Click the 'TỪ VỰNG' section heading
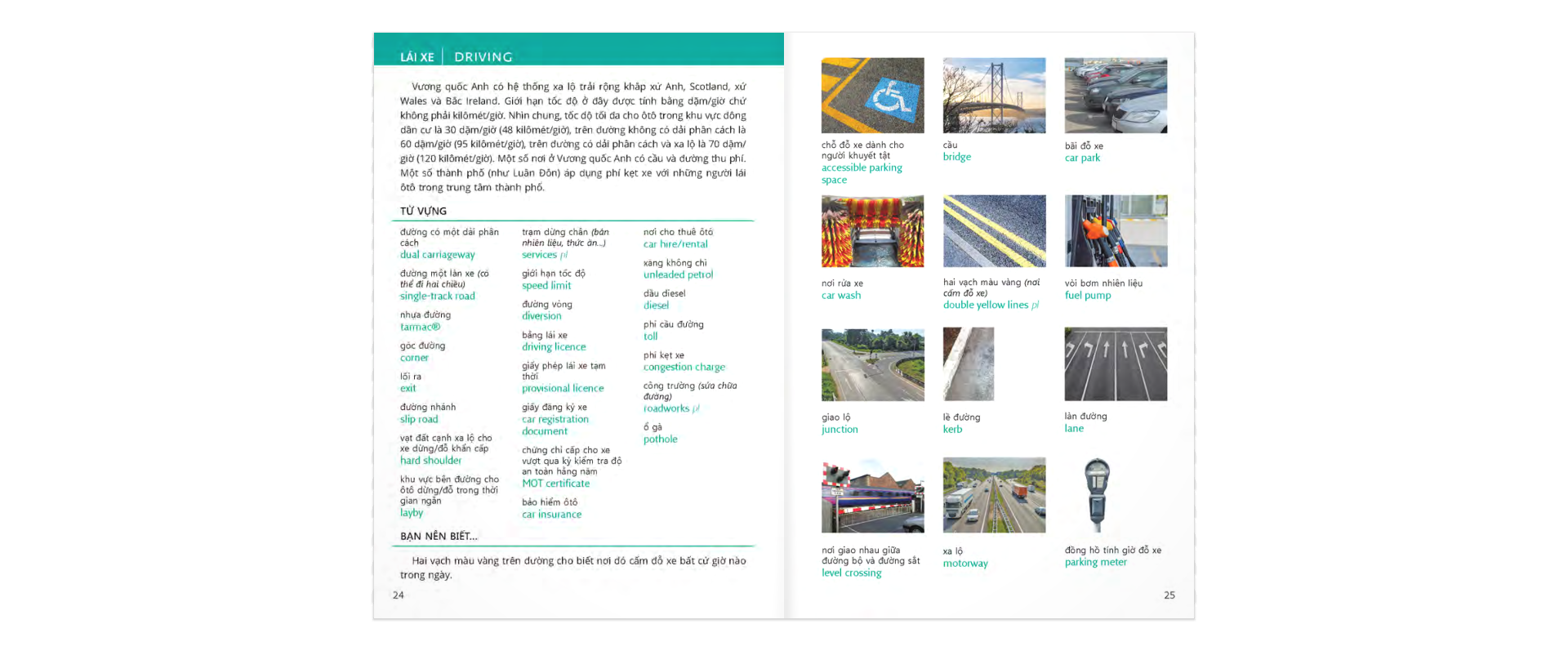 tap(423, 211)
